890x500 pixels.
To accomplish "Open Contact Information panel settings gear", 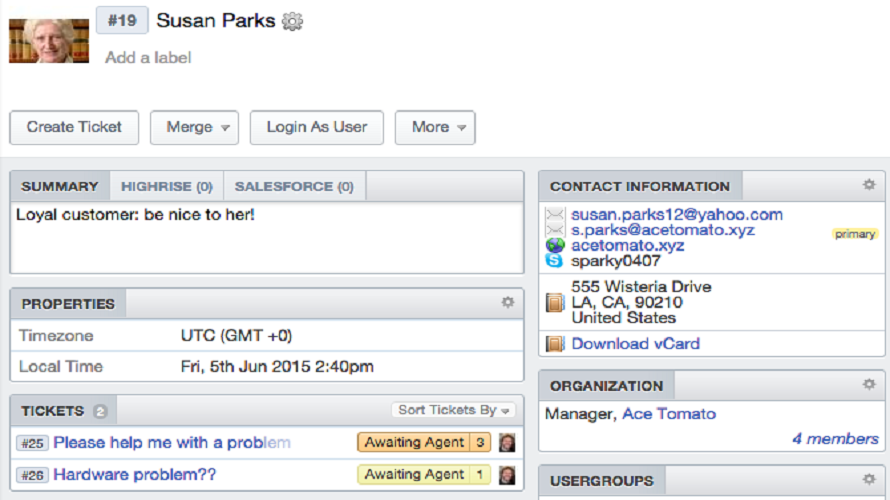I will (869, 185).
